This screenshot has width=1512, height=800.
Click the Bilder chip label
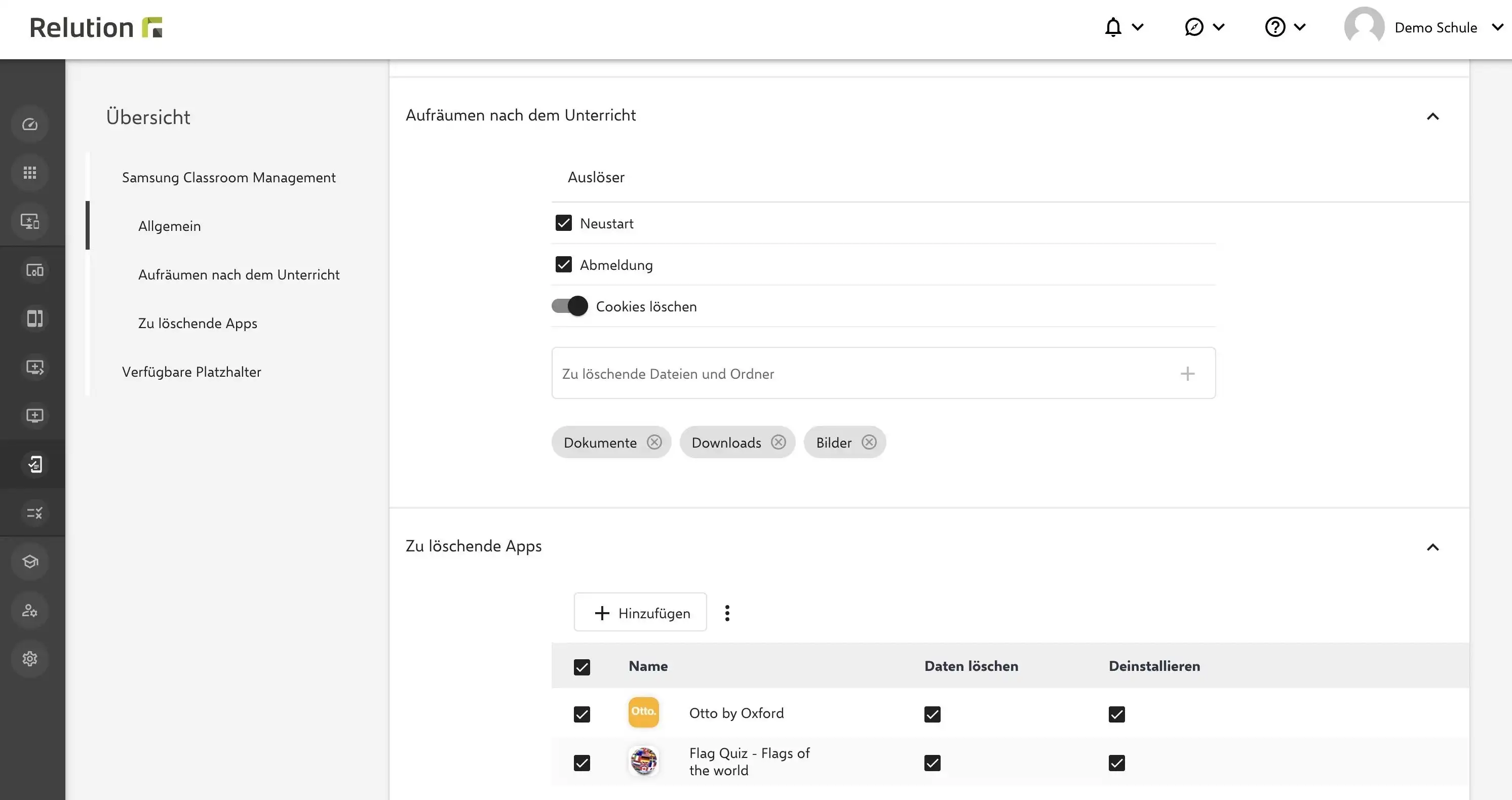pos(833,442)
